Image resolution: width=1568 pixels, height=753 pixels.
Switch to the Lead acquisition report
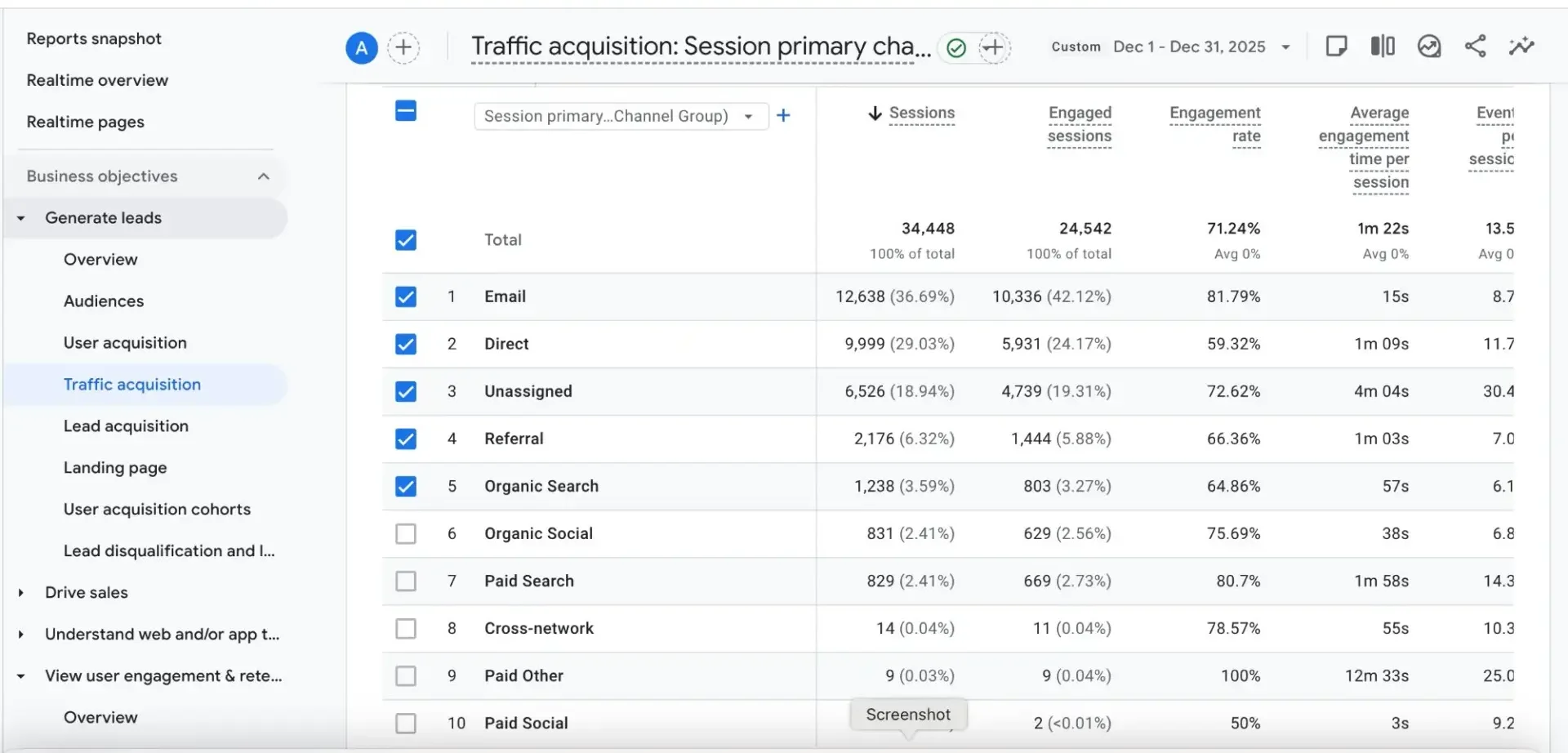[126, 426]
